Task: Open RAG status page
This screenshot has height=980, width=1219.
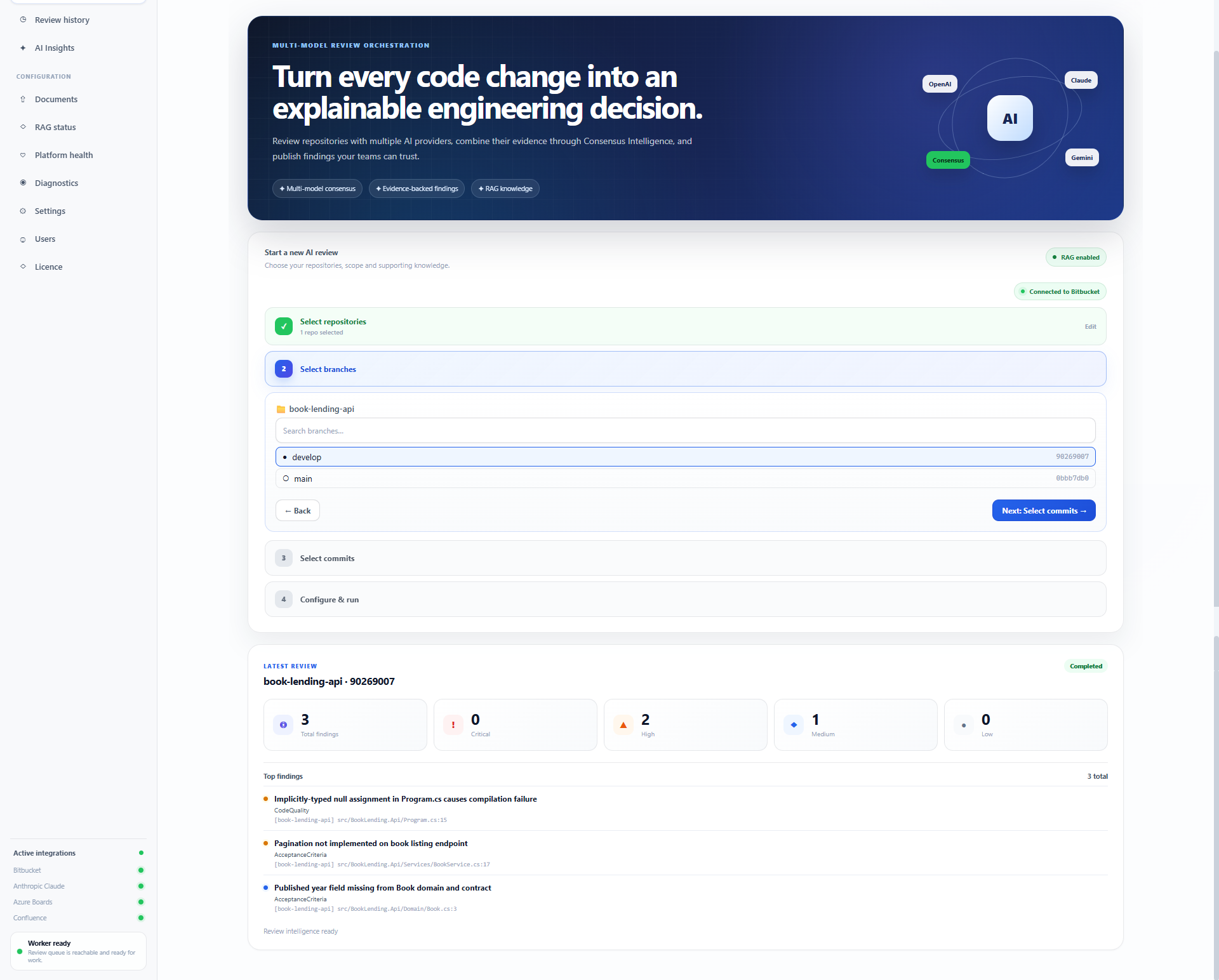Action: (x=55, y=127)
